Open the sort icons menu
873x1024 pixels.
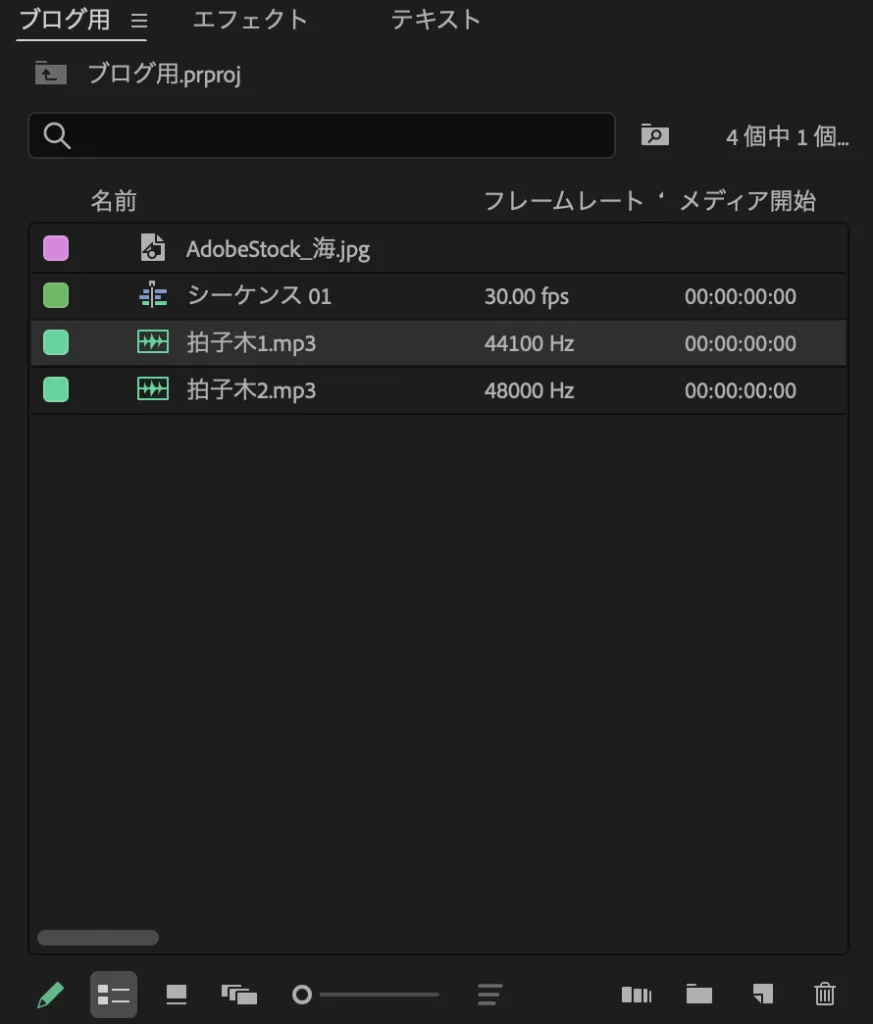click(x=489, y=995)
